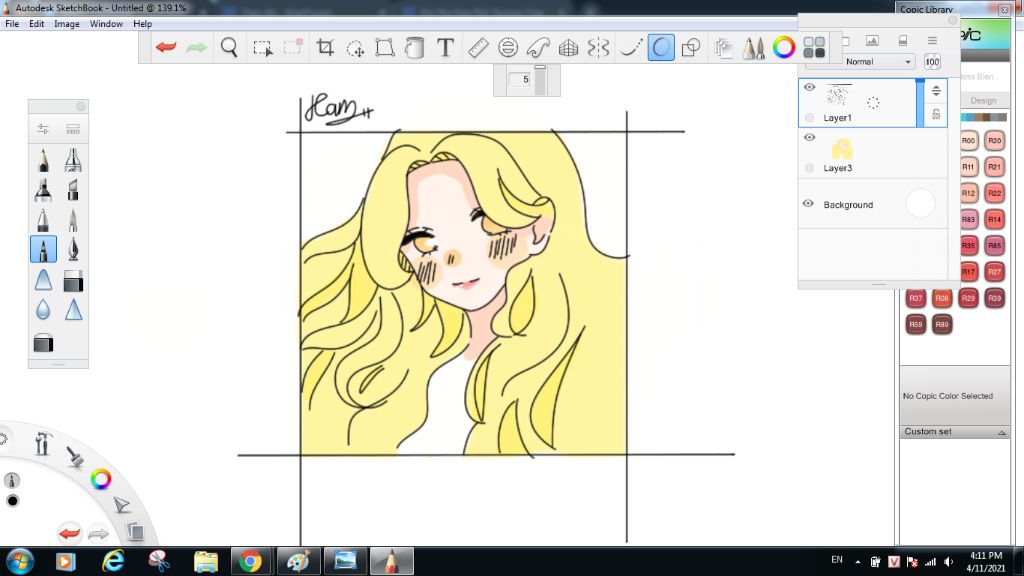Toggle the Steady Stroke tool

630,47
